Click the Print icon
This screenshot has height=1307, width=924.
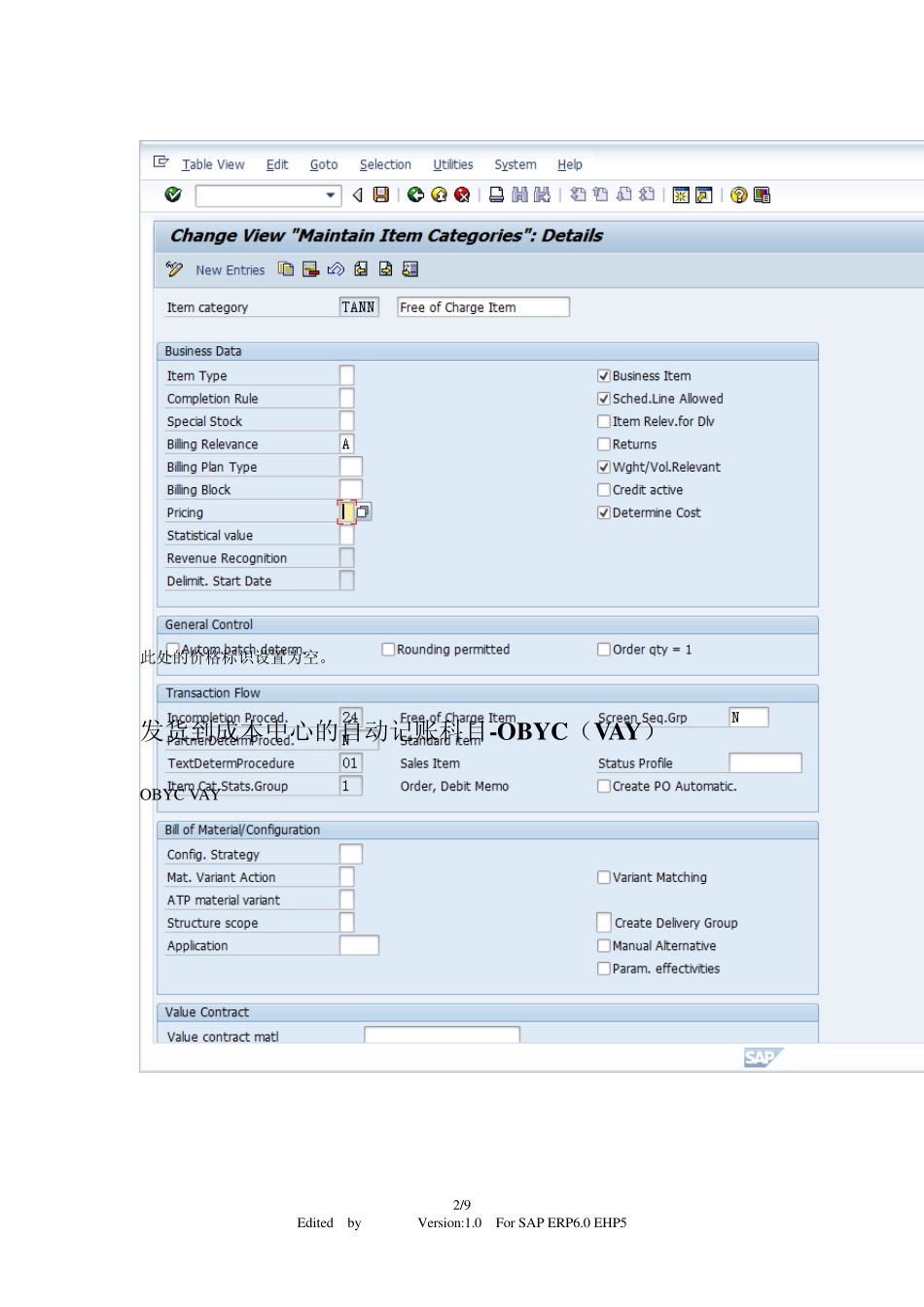(x=496, y=194)
